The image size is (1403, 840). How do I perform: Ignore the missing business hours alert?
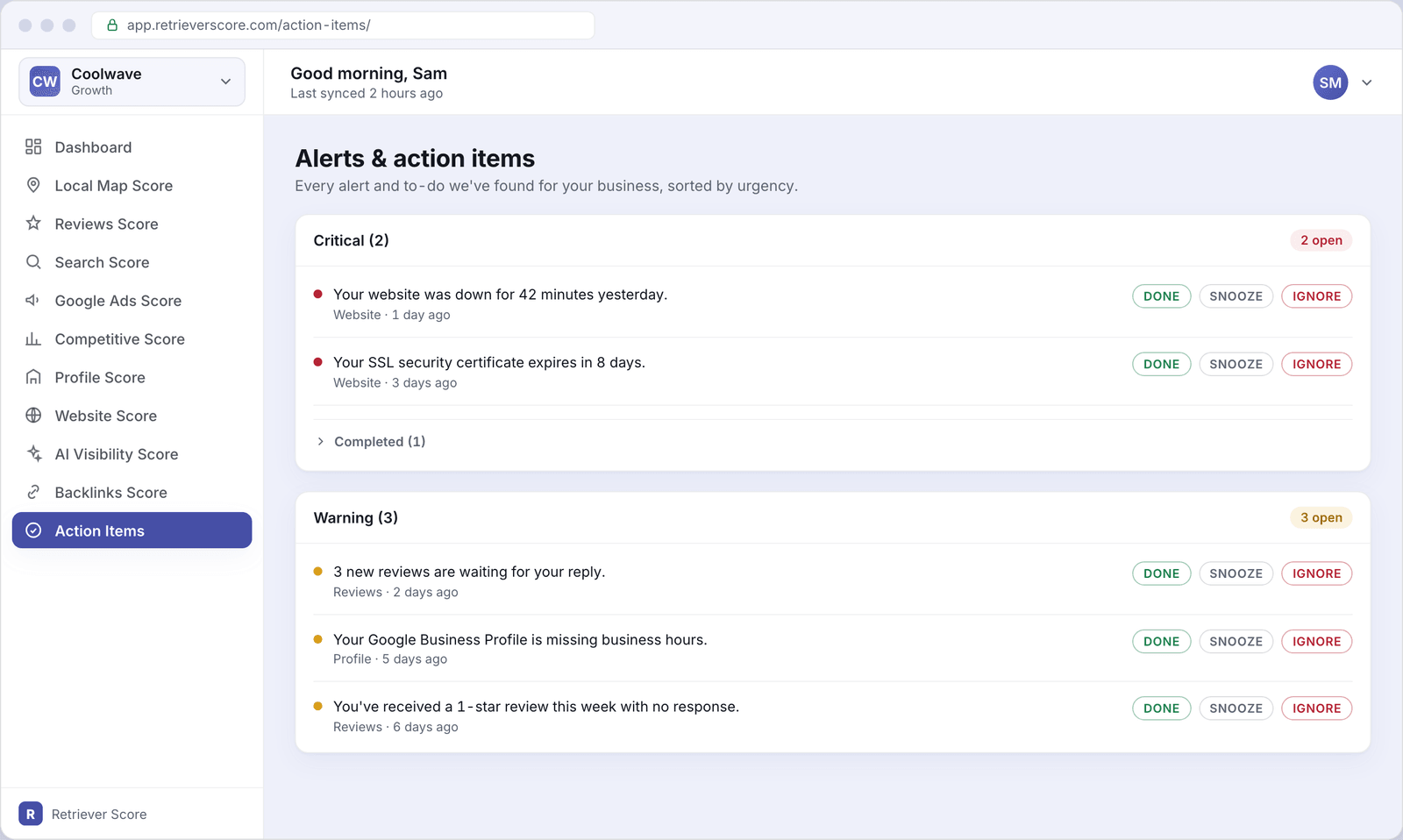click(1316, 641)
